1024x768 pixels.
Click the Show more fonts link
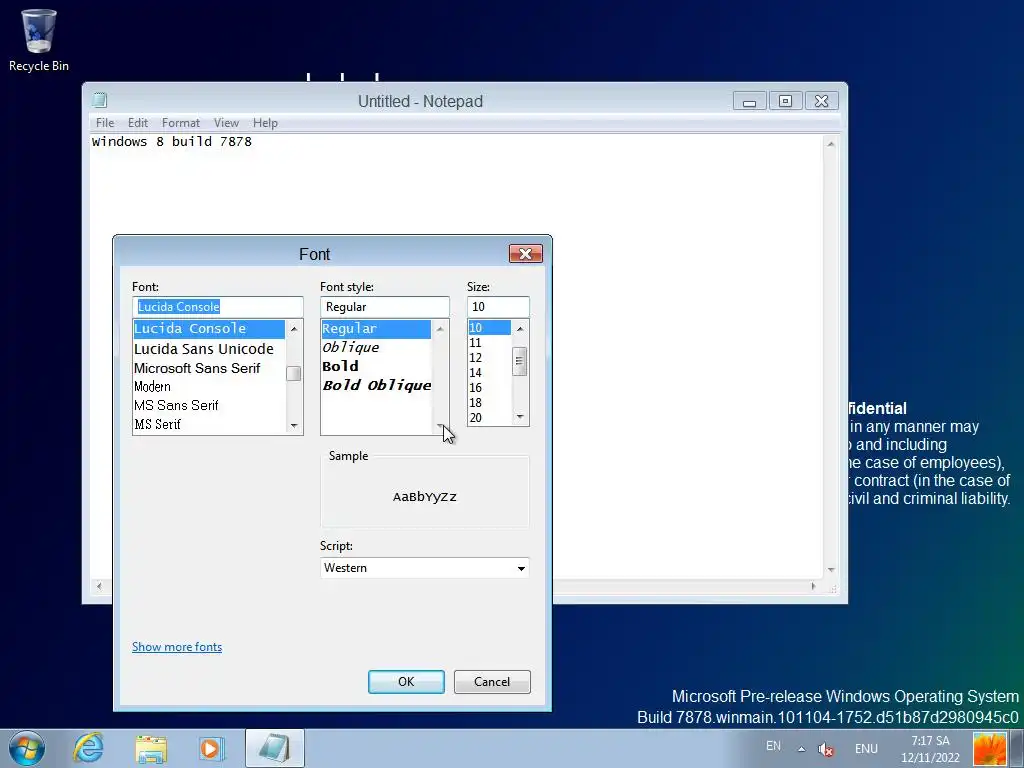(x=177, y=647)
